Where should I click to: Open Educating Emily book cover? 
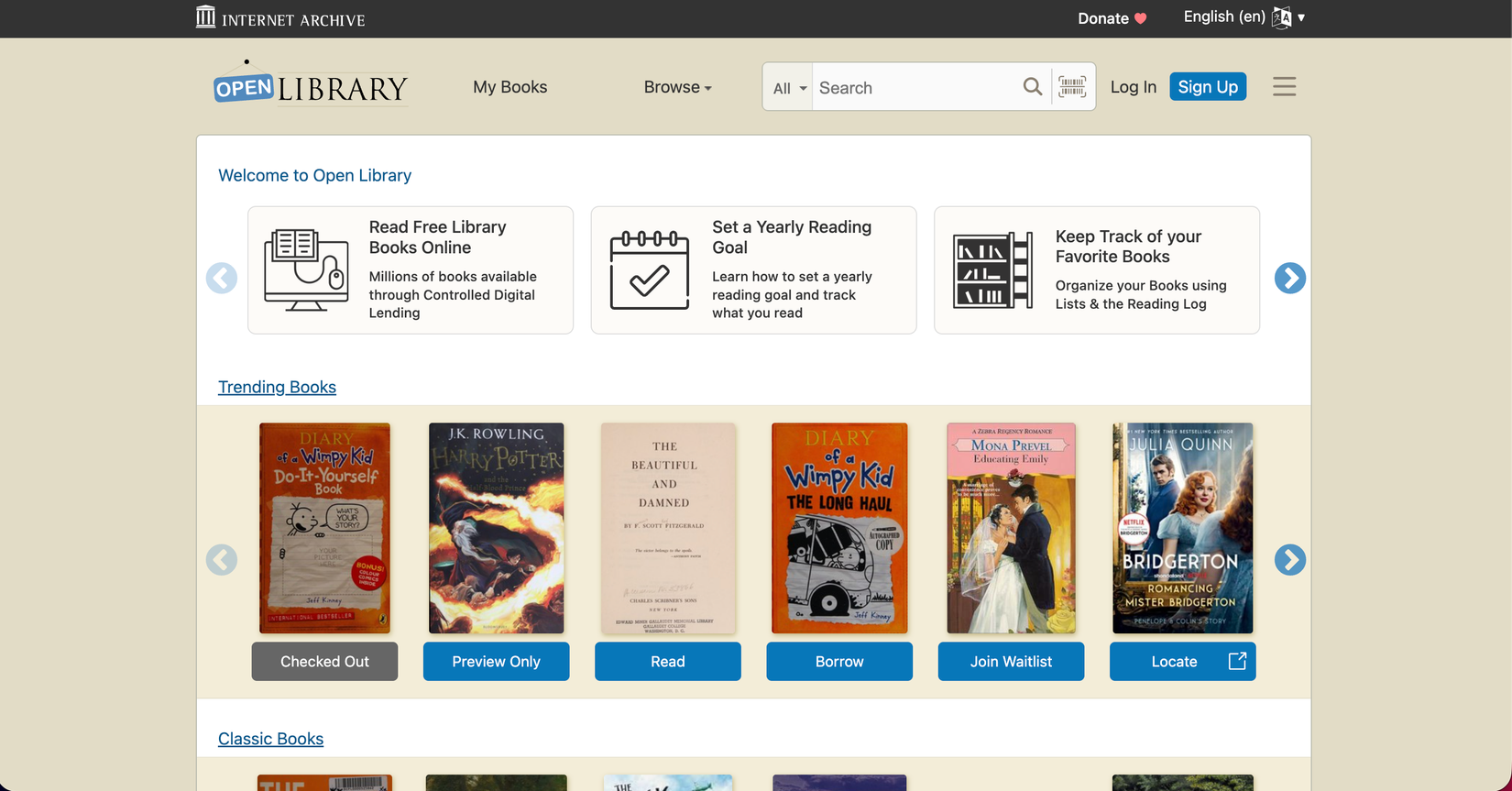click(1011, 528)
